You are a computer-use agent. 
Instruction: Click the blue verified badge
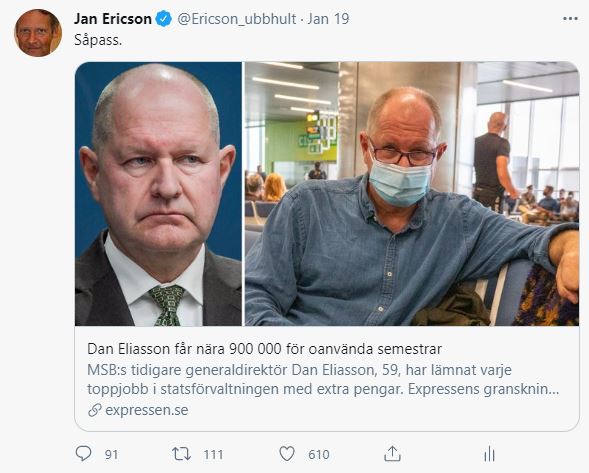164,19
